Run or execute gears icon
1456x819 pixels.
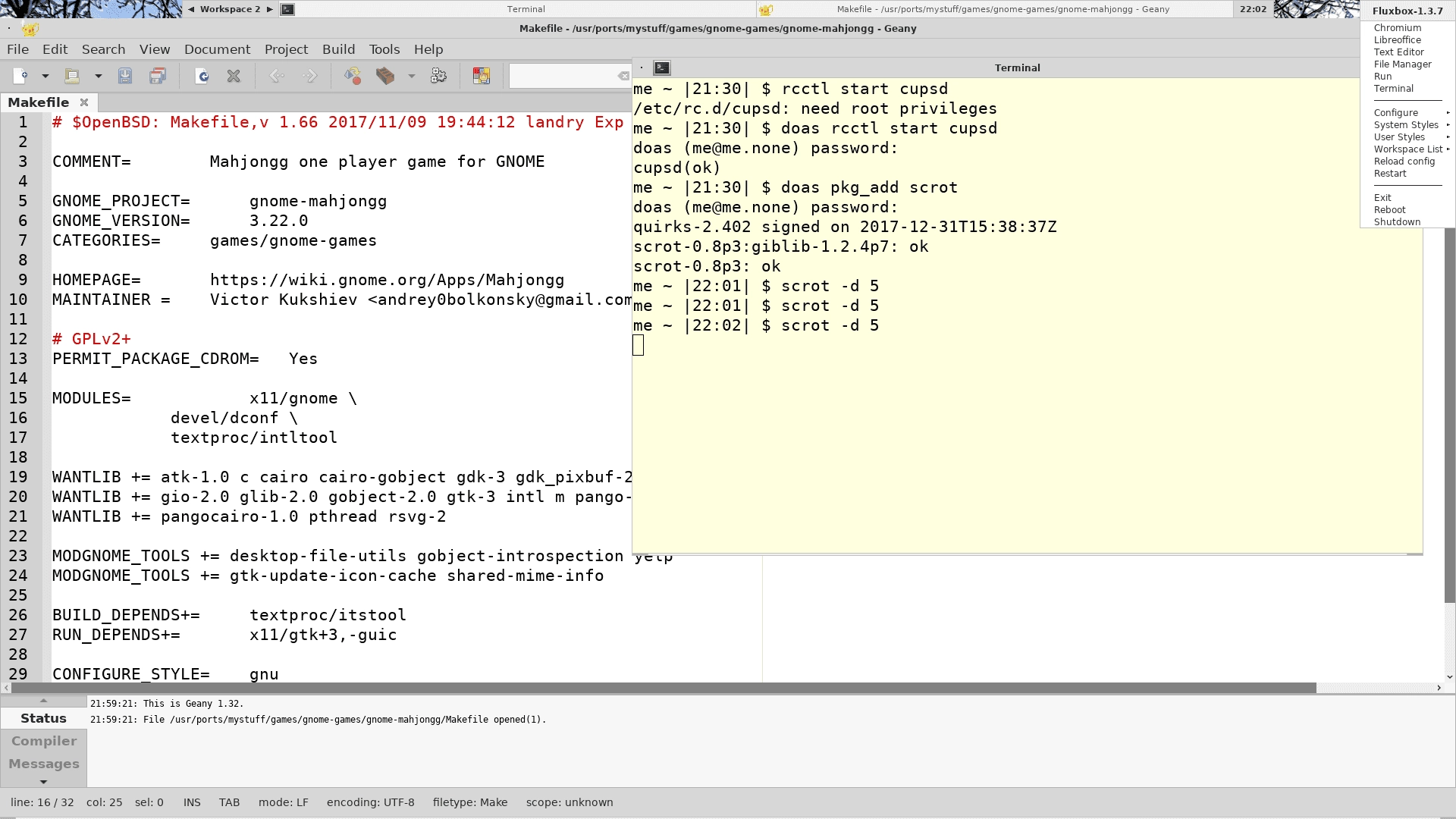[438, 76]
